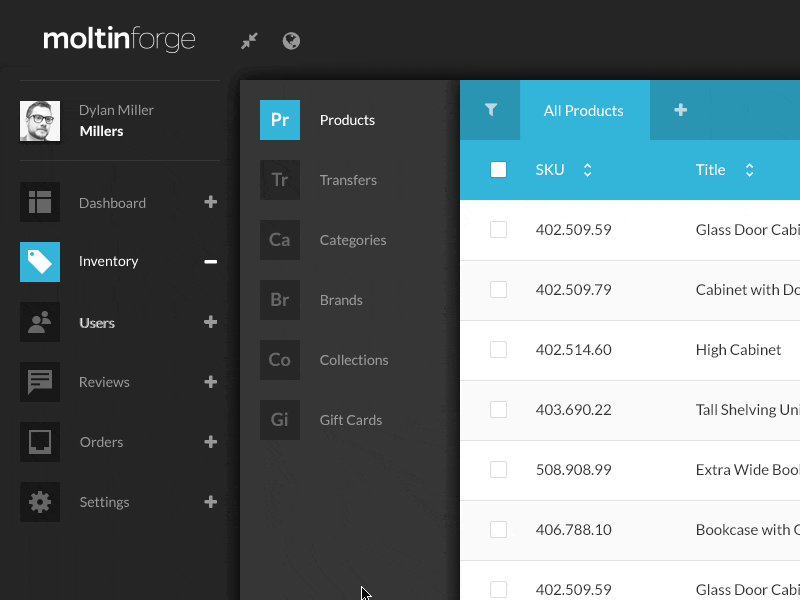Click the Inventory label in sidebar
The height and width of the screenshot is (600, 800).
click(x=109, y=261)
